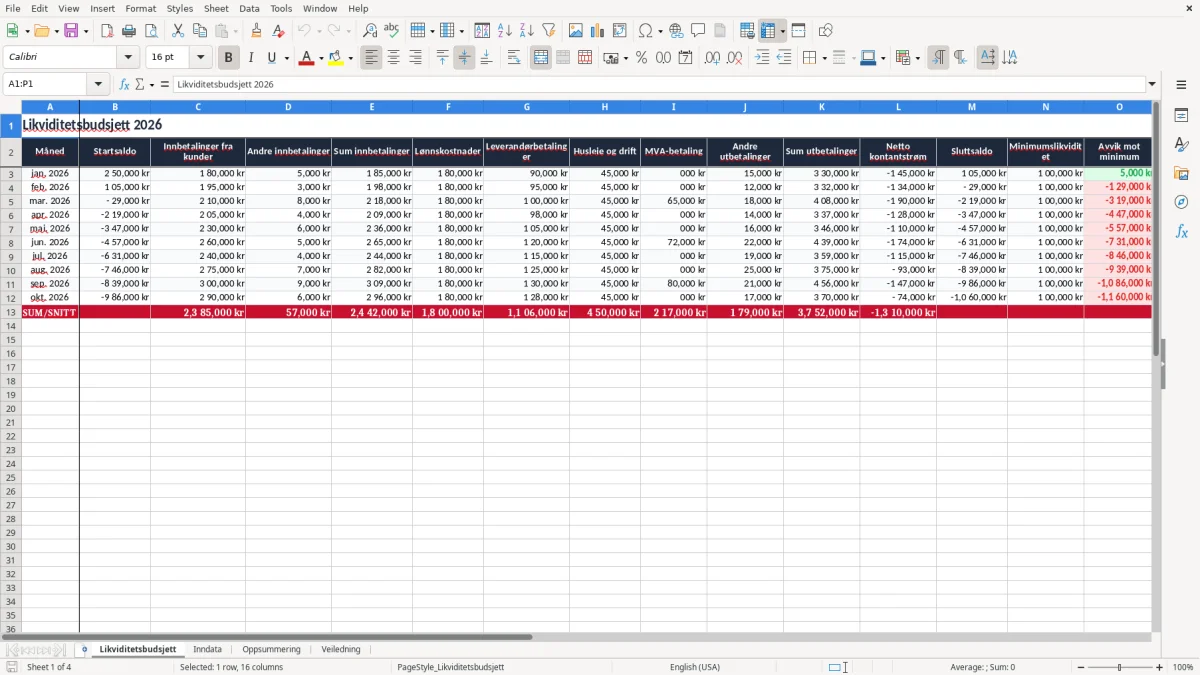This screenshot has height=675, width=1200.
Task: Click row header 13
Action: [11, 312]
